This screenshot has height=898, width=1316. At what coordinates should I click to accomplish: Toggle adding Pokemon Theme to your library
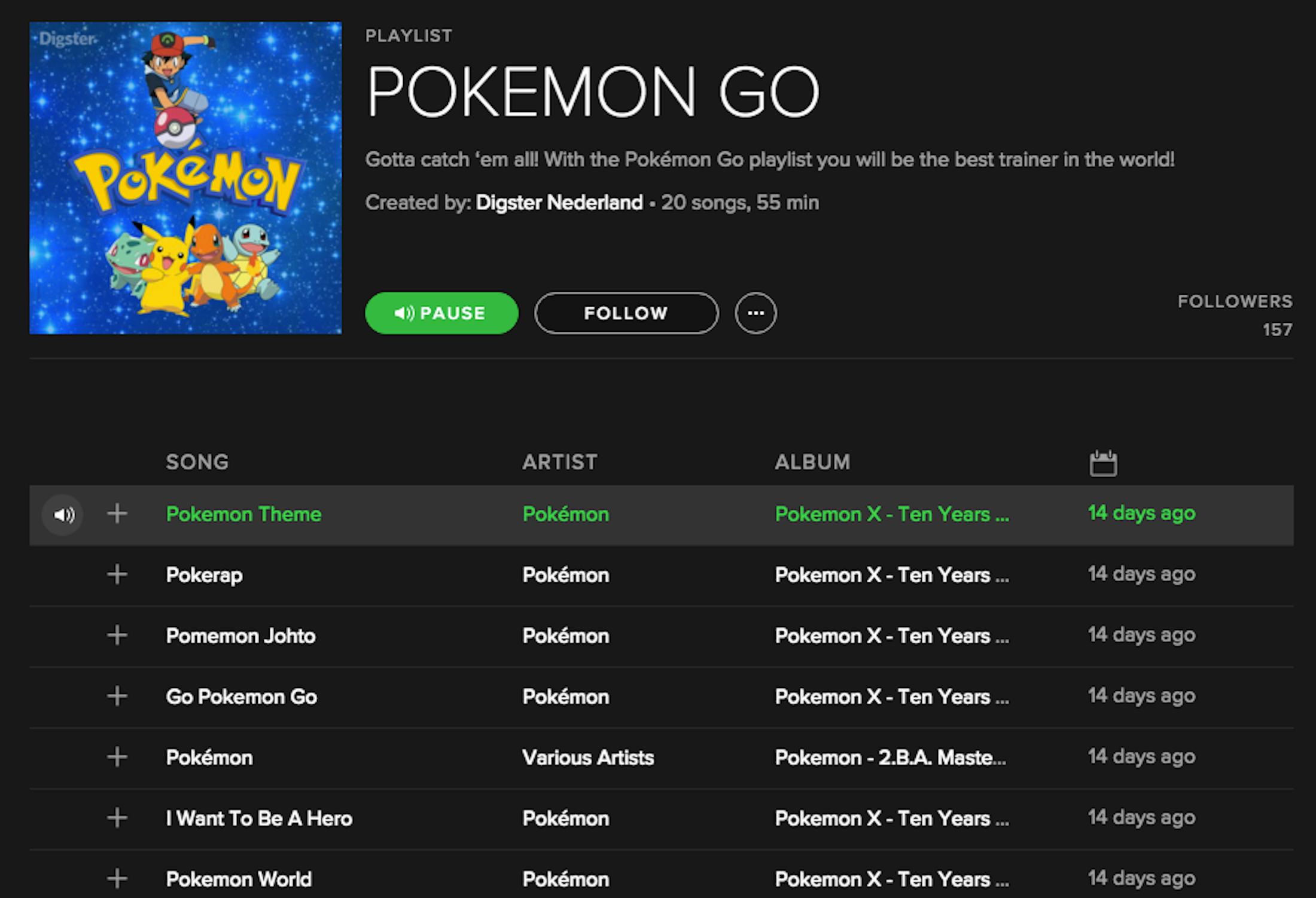[x=117, y=514]
